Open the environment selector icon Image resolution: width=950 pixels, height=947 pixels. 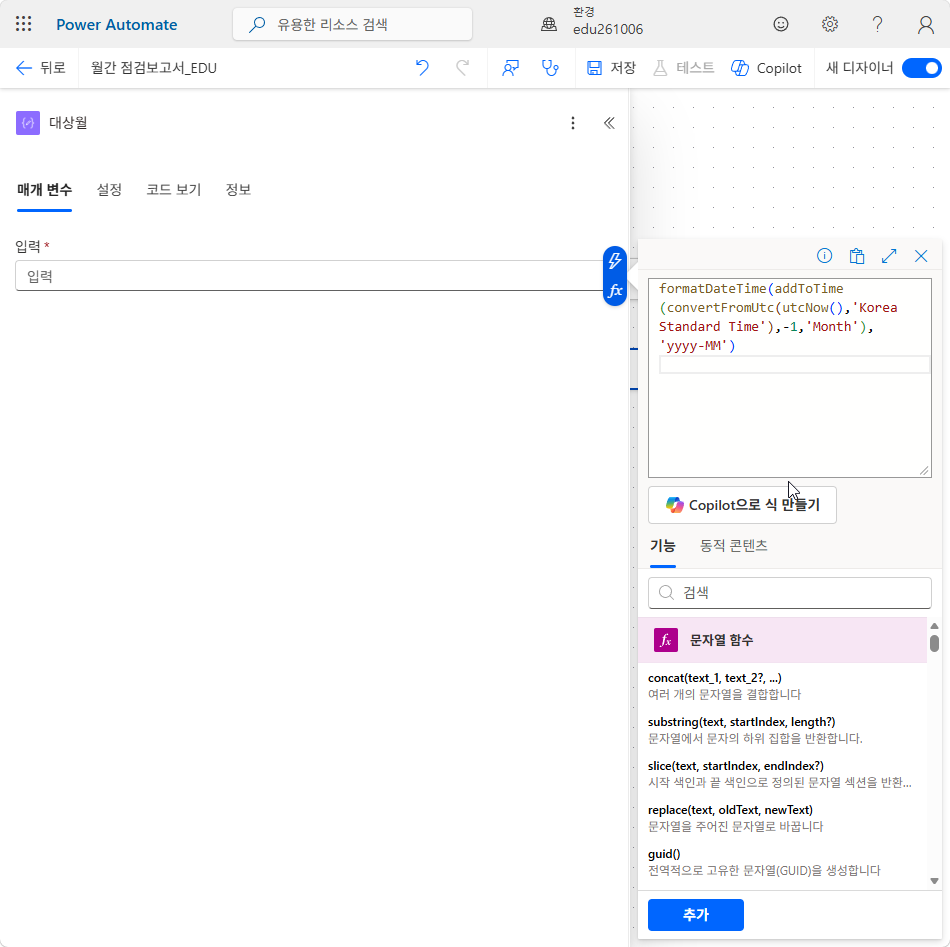pos(549,24)
